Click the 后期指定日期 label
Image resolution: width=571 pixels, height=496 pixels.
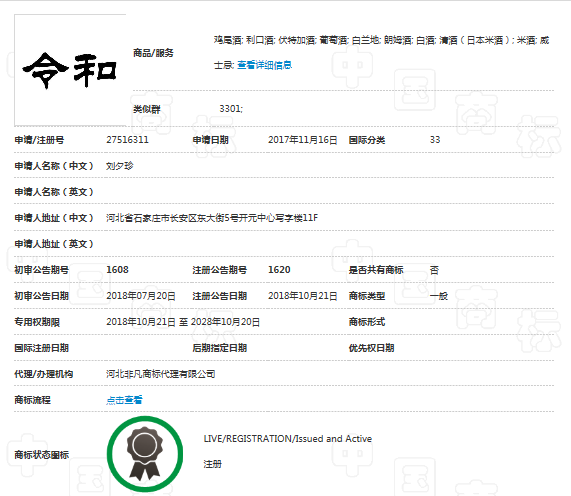point(220,348)
